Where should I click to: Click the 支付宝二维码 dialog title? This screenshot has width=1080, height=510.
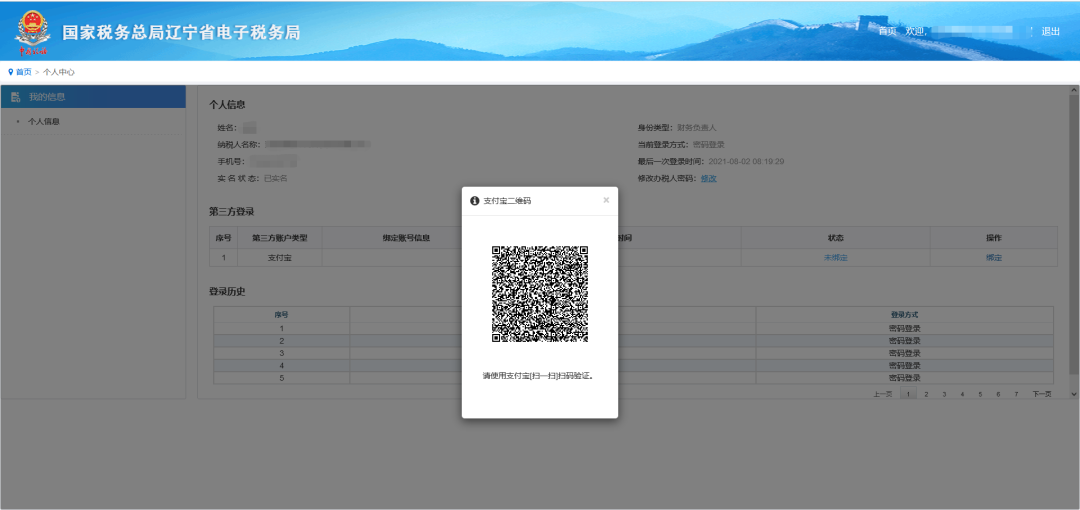pyautogui.click(x=507, y=201)
